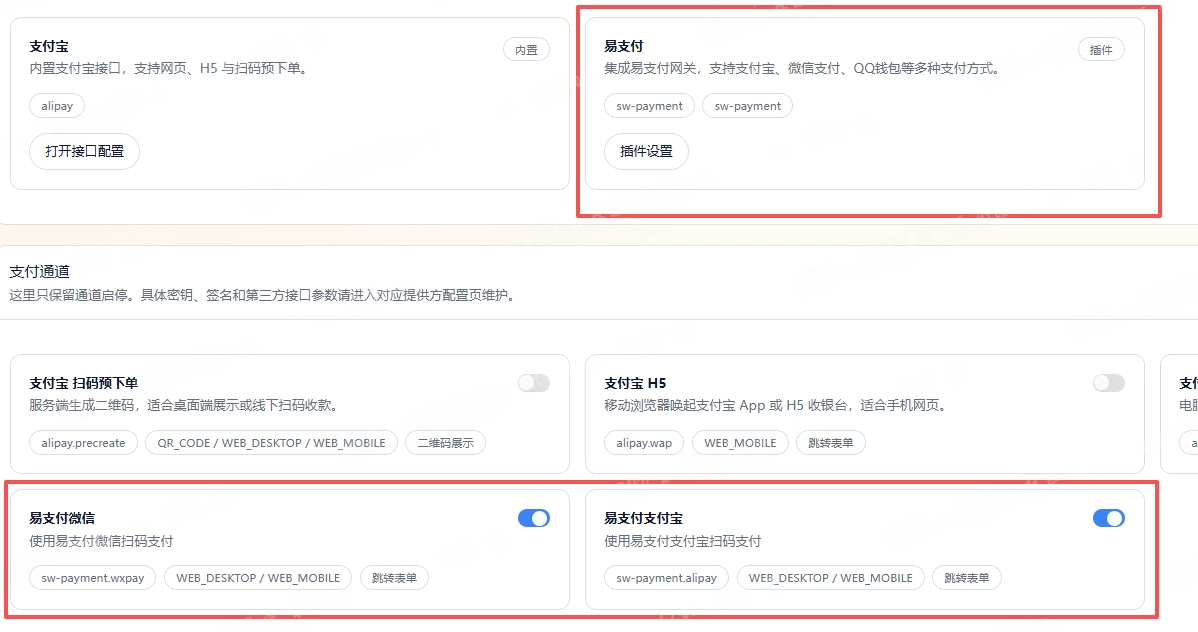
Task: Click the sw-payment.wxpay tag
Action: [x=92, y=579]
